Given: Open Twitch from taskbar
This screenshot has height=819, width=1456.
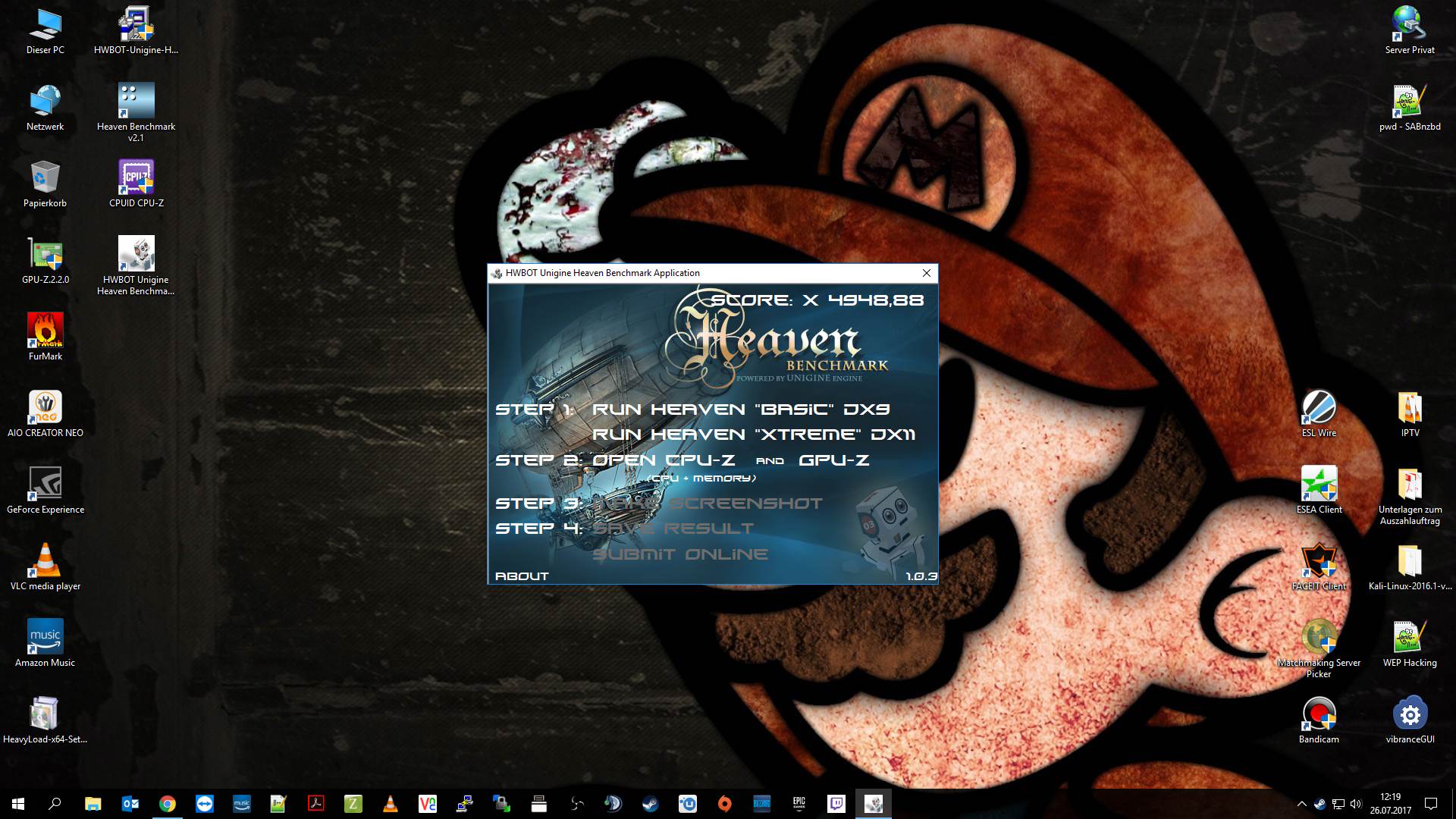Looking at the screenshot, I should coord(836,804).
